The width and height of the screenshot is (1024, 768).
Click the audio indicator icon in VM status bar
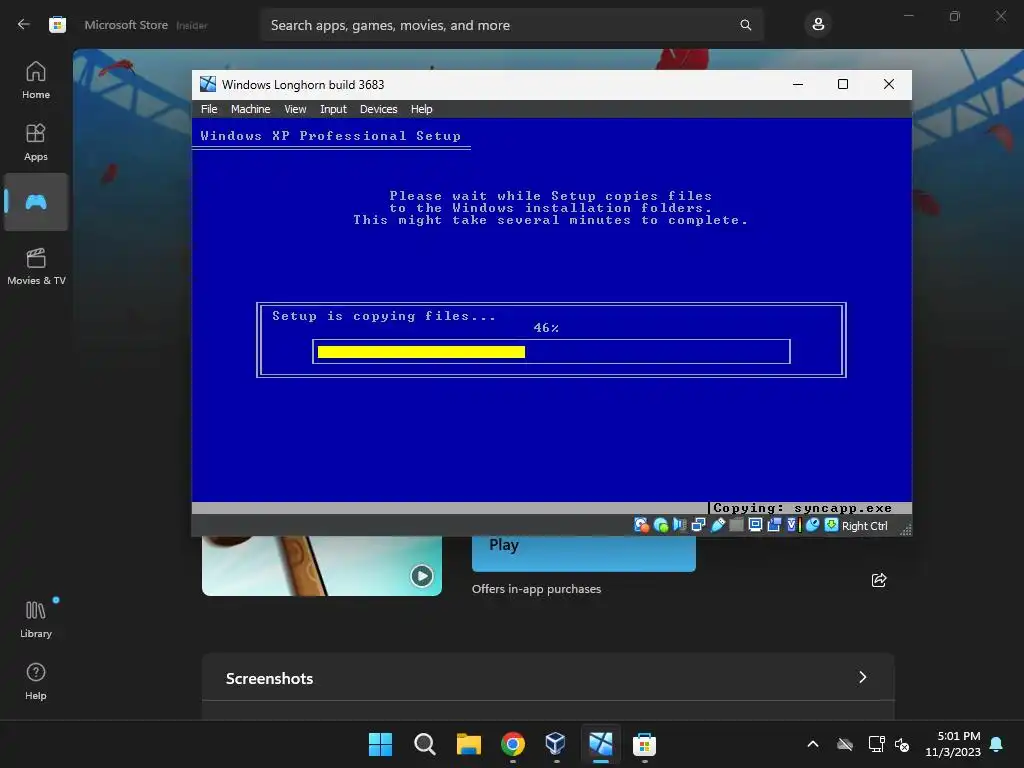pos(679,525)
